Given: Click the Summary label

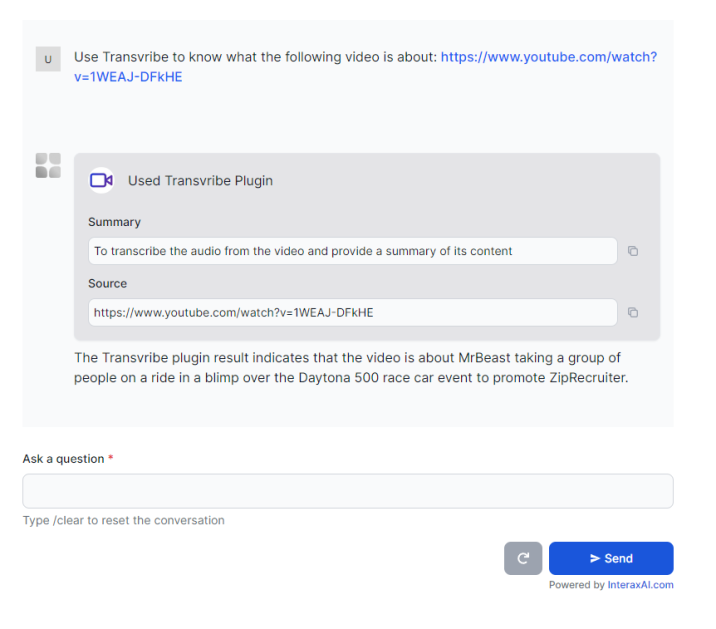Looking at the screenshot, I should pos(114,222).
